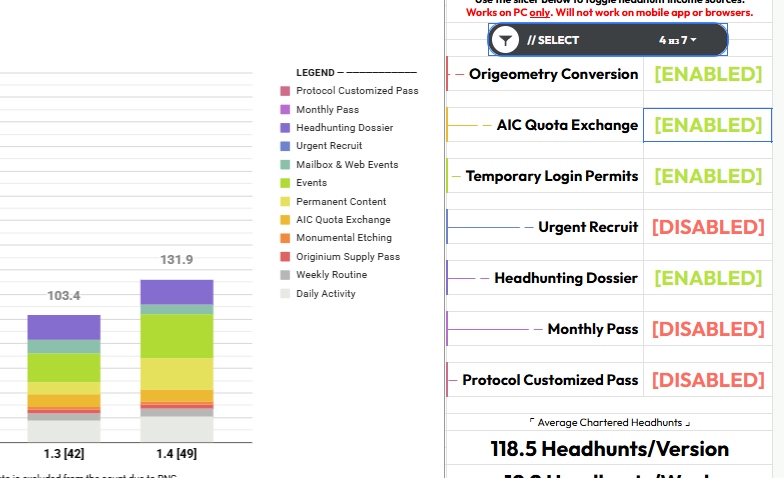The width and height of the screenshot is (784, 478).
Task: Click Originium Supply Pass legend swatch
Action: [x=285, y=256]
